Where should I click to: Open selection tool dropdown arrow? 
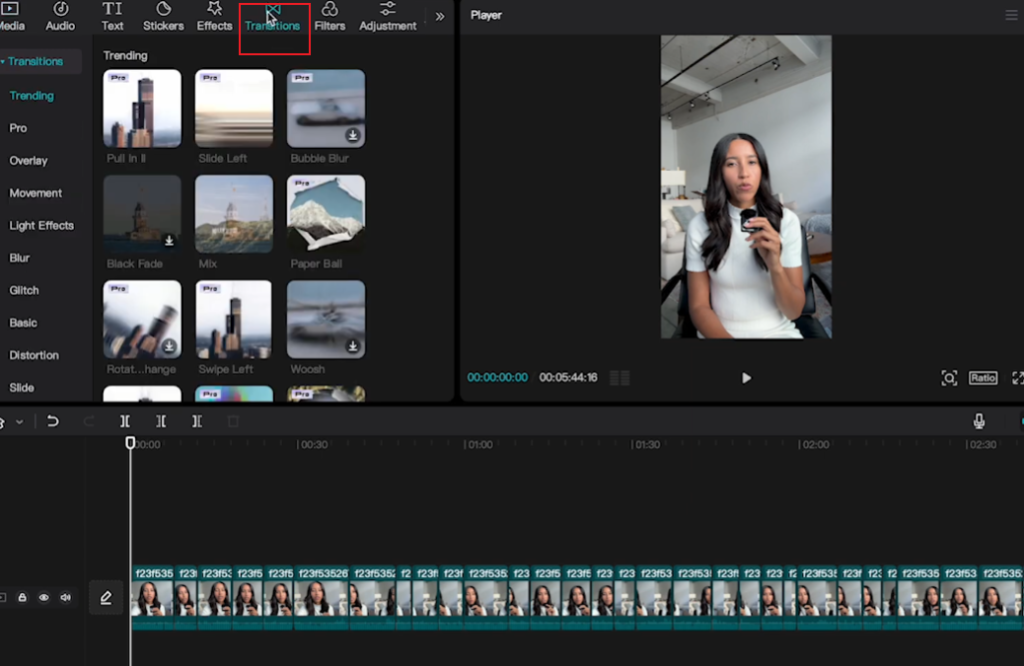(20, 422)
